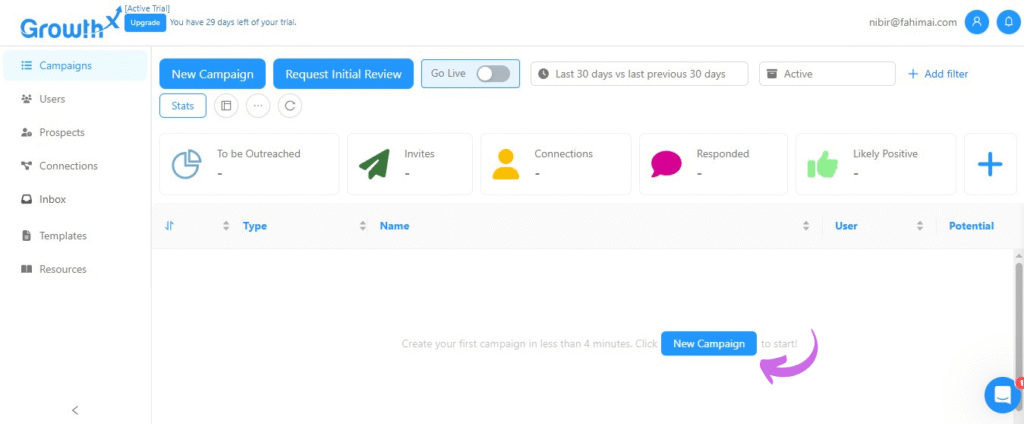
Task: Open the Active status filter dropdown
Action: pos(827,74)
